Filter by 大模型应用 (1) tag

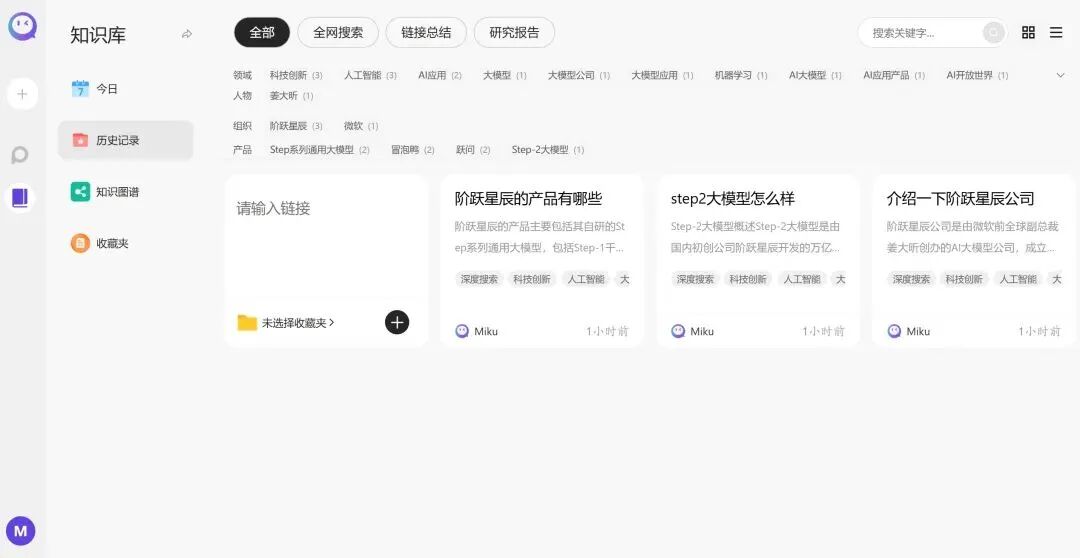click(x=662, y=75)
